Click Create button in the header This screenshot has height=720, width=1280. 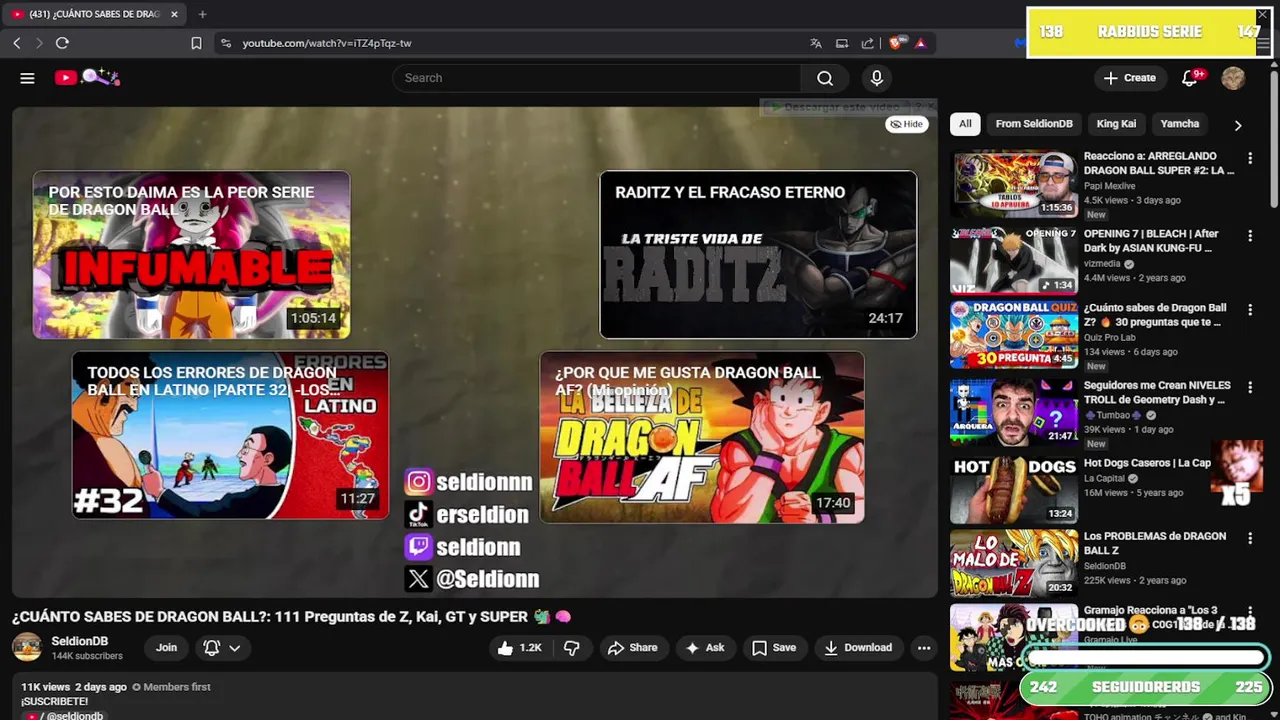(1130, 78)
